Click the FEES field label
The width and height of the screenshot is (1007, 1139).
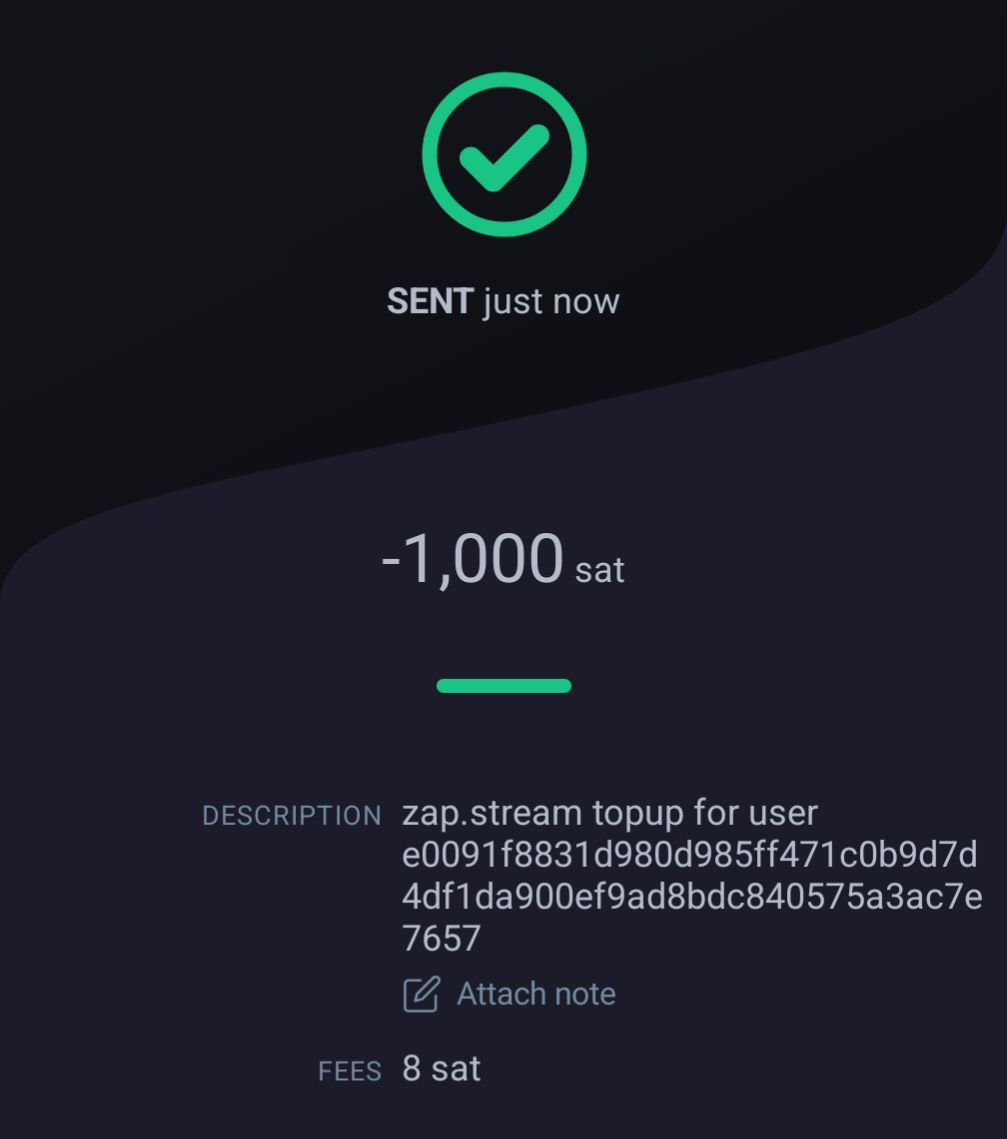coord(349,1072)
